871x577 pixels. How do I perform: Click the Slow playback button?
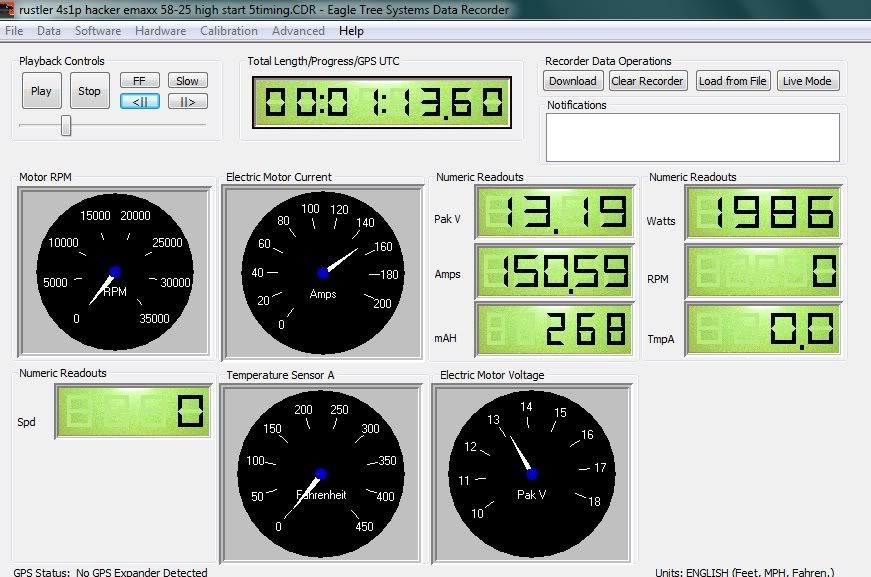187,81
